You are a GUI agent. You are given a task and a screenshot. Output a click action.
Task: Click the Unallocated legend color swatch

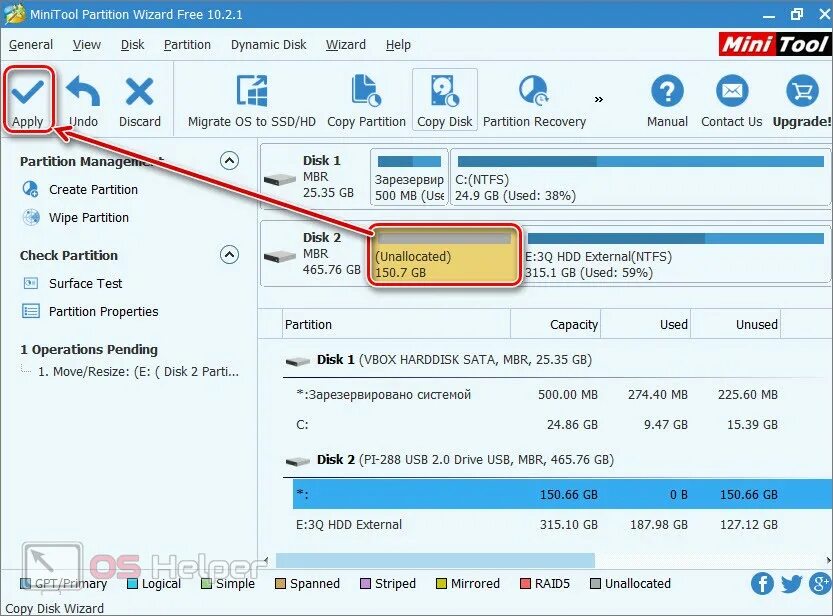pyautogui.click(x=596, y=584)
